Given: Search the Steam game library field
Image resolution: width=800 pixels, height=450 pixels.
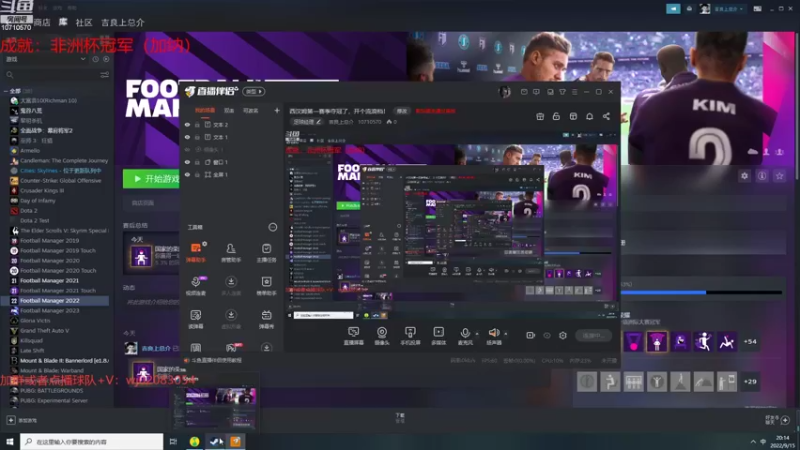Looking at the screenshot, I should (51, 75).
